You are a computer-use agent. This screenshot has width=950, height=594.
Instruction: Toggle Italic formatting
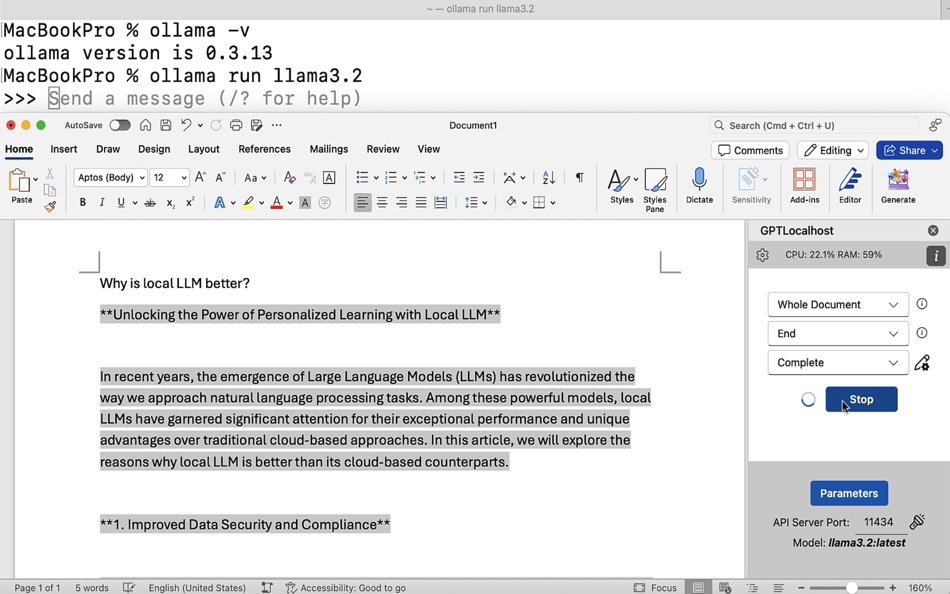point(102,202)
